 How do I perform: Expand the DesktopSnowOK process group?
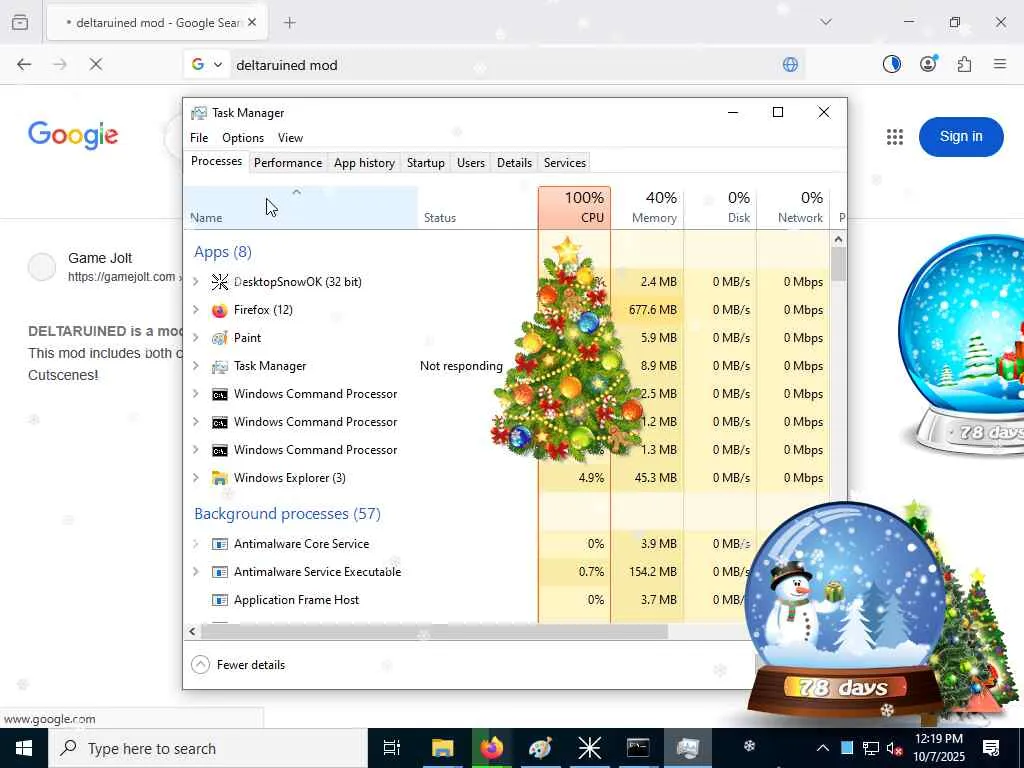[x=196, y=282]
